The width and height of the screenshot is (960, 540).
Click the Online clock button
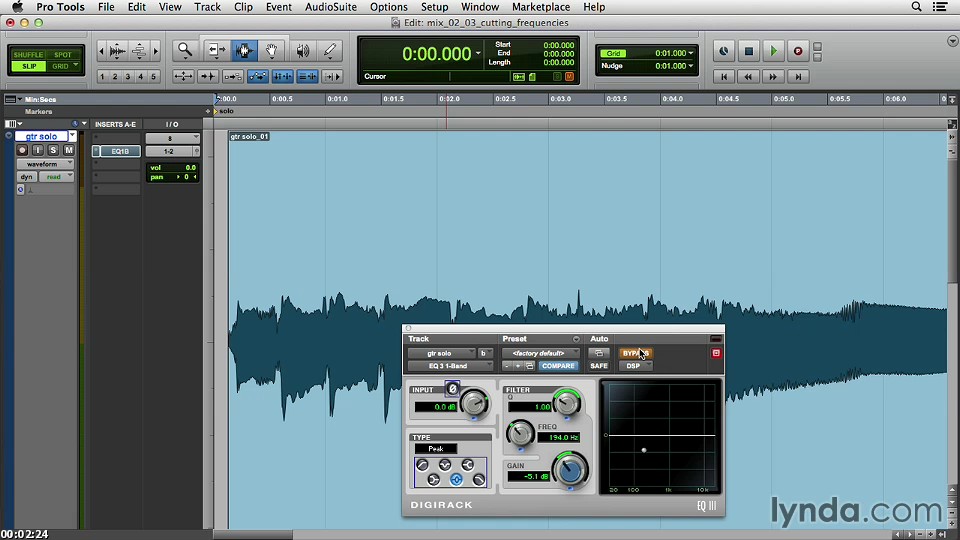pyautogui.click(x=724, y=51)
